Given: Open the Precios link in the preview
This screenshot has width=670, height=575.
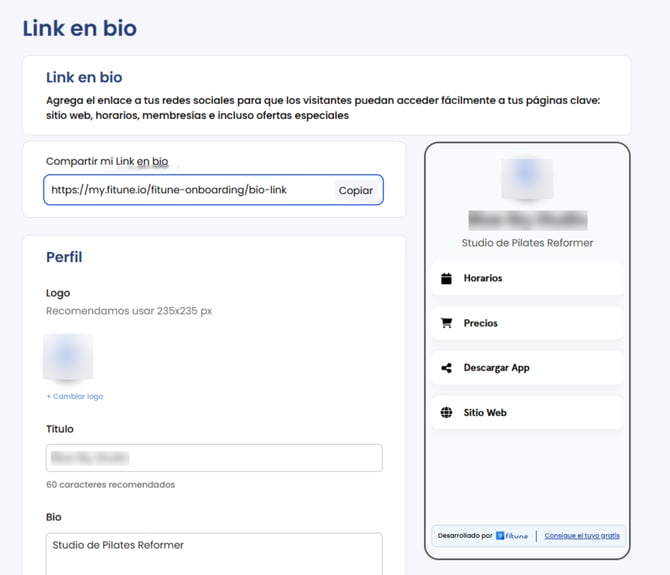Looking at the screenshot, I should click(x=527, y=323).
